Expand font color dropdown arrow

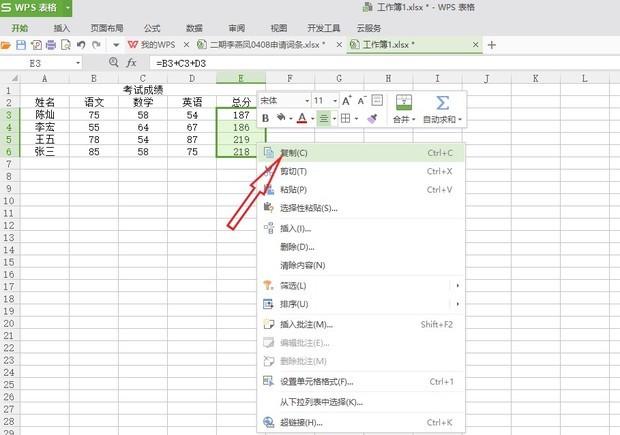312,119
